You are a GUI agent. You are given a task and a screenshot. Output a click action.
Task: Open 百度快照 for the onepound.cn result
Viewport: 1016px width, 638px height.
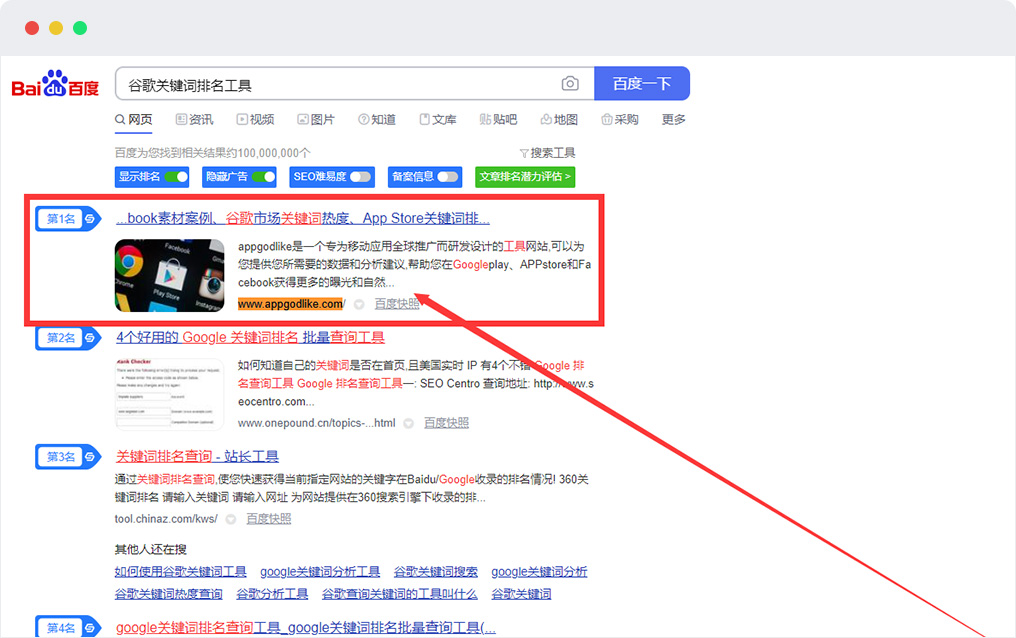tap(446, 423)
